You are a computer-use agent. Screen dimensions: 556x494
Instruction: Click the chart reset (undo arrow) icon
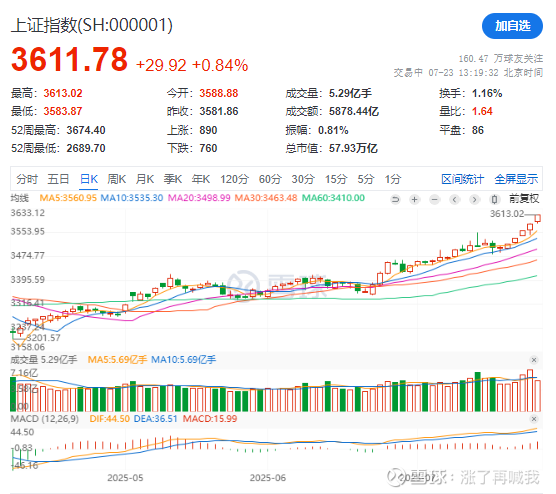pos(395,200)
